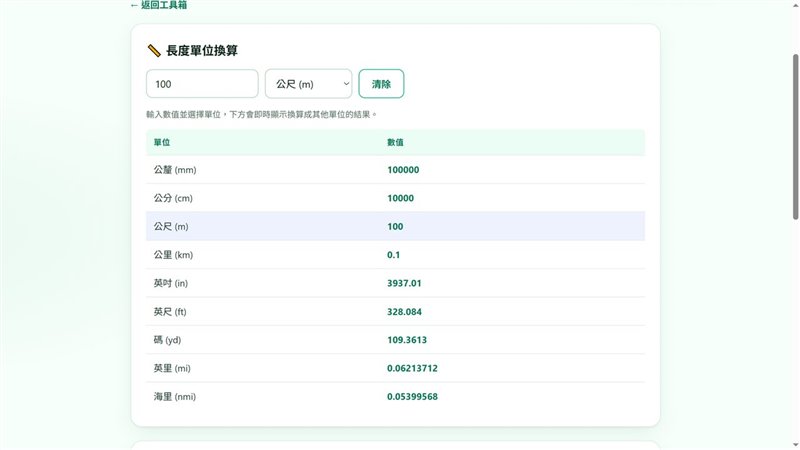Click the value 0.06213712
This screenshot has width=800, height=450.
(x=412, y=368)
